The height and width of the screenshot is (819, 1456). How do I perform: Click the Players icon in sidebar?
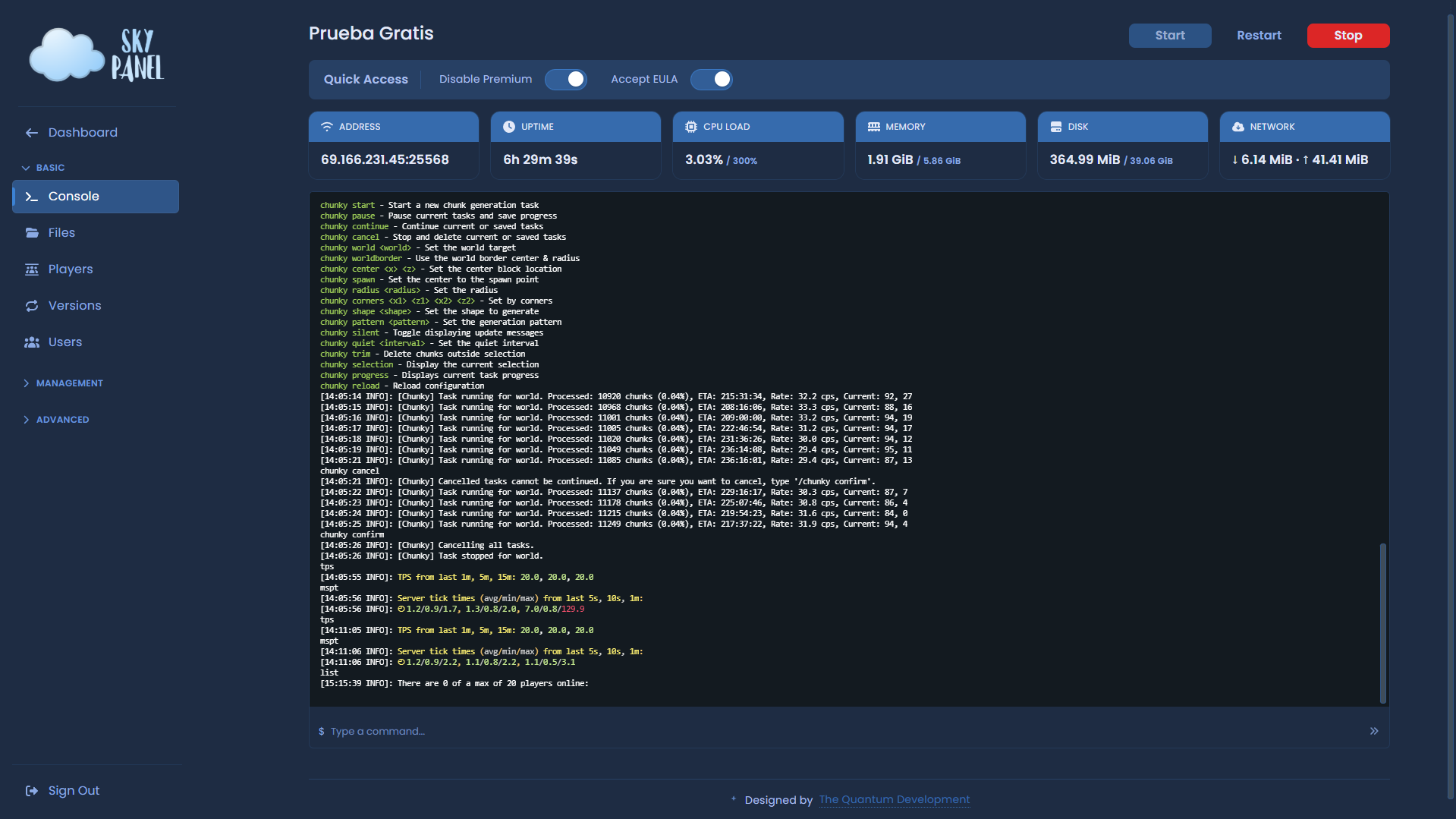pyautogui.click(x=32, y=269)
